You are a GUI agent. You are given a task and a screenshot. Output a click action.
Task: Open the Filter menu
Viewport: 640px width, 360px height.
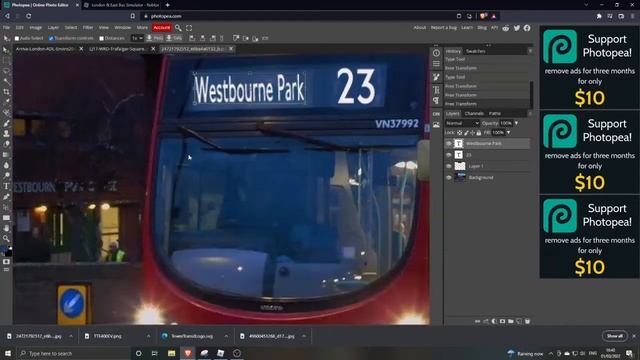[88, 28]
